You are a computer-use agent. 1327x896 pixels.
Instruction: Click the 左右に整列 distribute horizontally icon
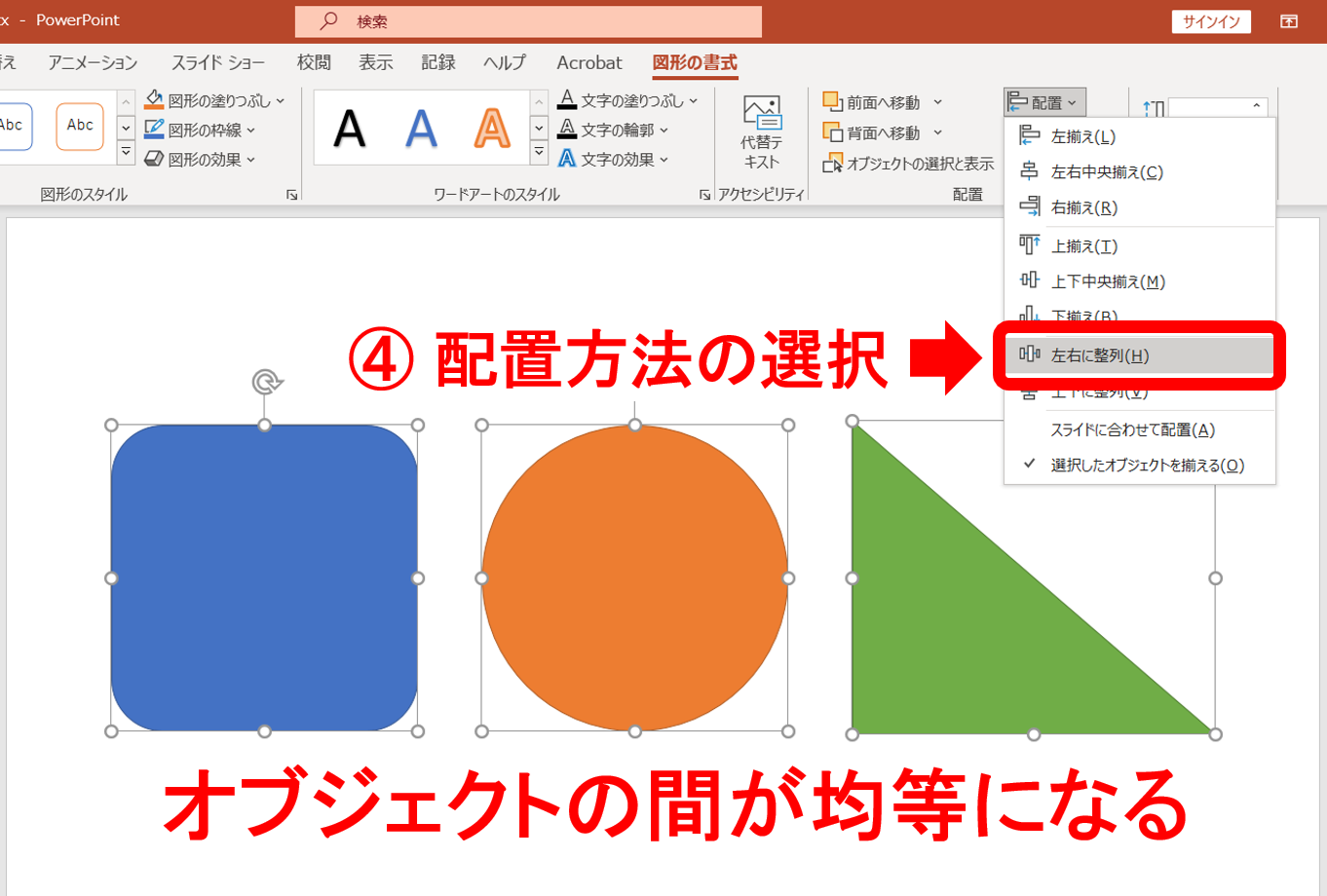click(x=1029, y=355)
